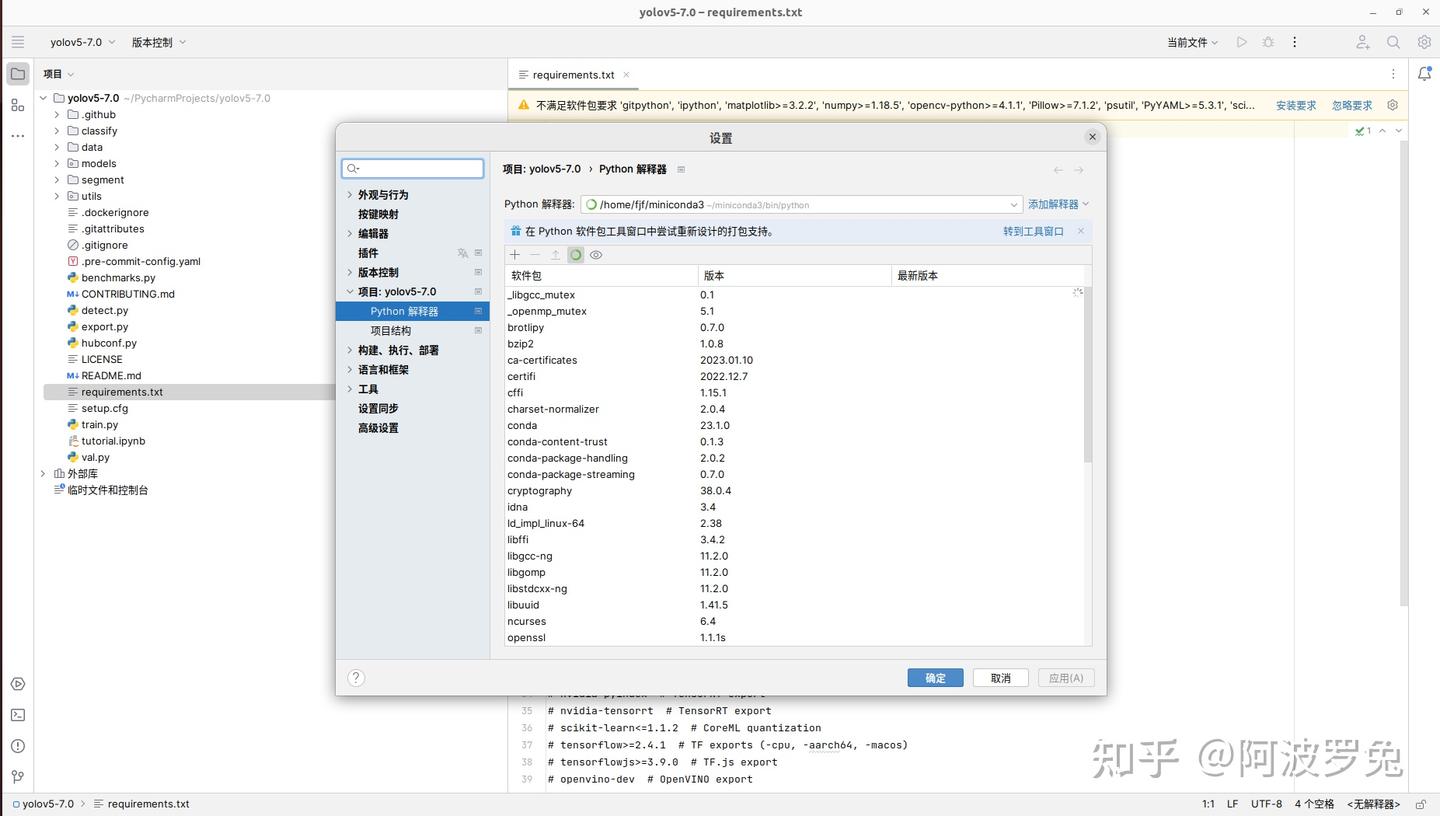Open settings help with the question mark icon

[x=356, y=677]
